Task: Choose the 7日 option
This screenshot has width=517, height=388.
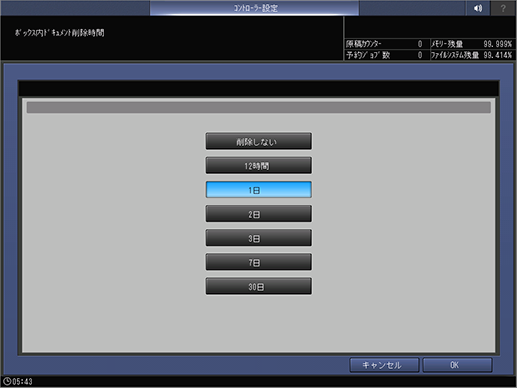Action: pyautogui.click(x=259, y=262)
